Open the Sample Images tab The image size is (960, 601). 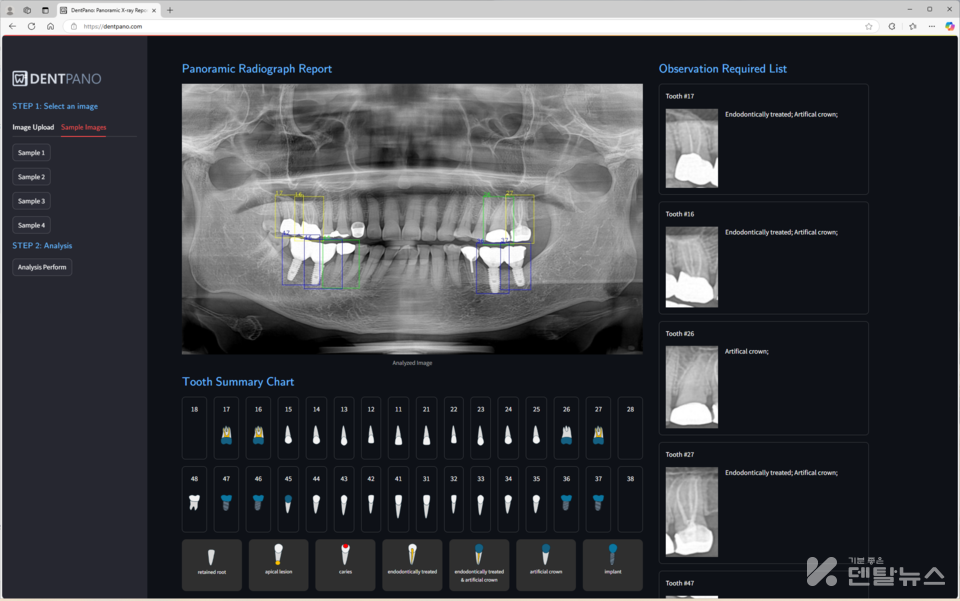click(83, 127)
